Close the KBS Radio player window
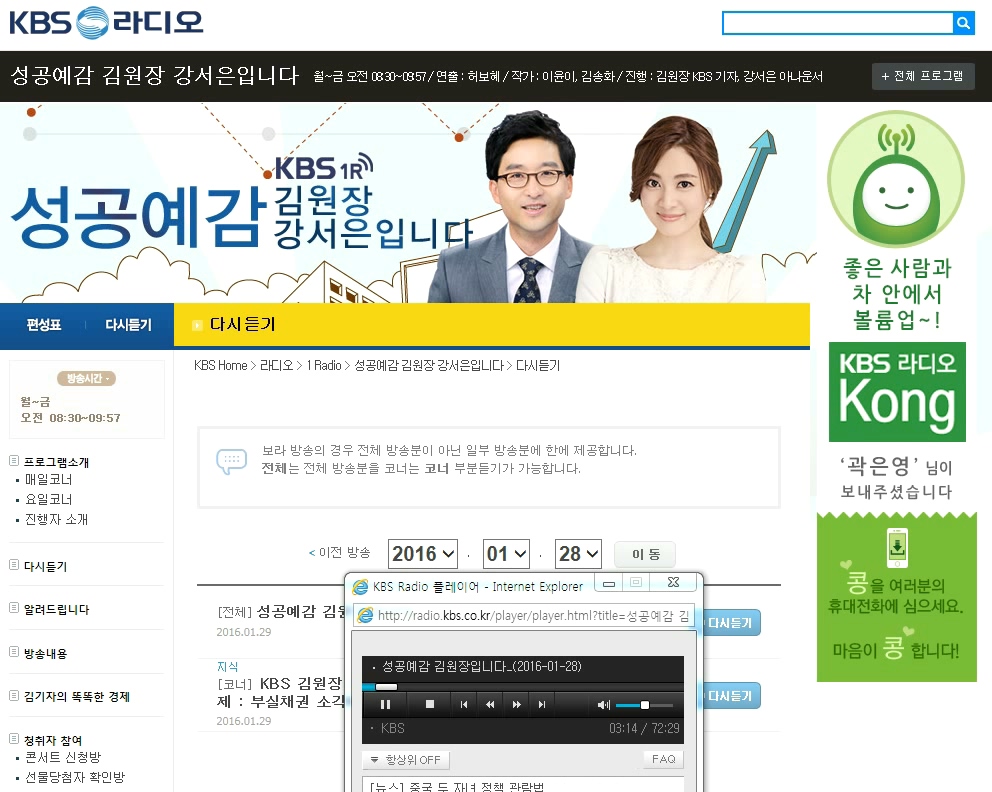 673,582
